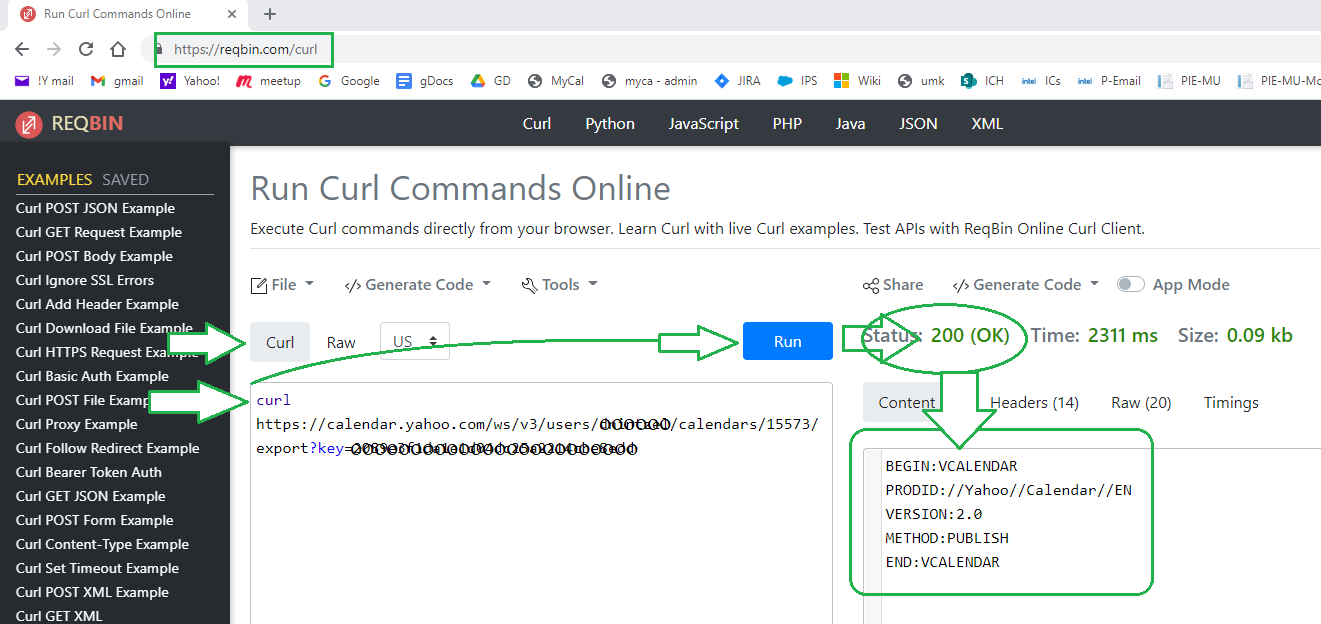Select the Timings response tab
This screenshot has height=624, width=1321.
(x=1230, y=402)
